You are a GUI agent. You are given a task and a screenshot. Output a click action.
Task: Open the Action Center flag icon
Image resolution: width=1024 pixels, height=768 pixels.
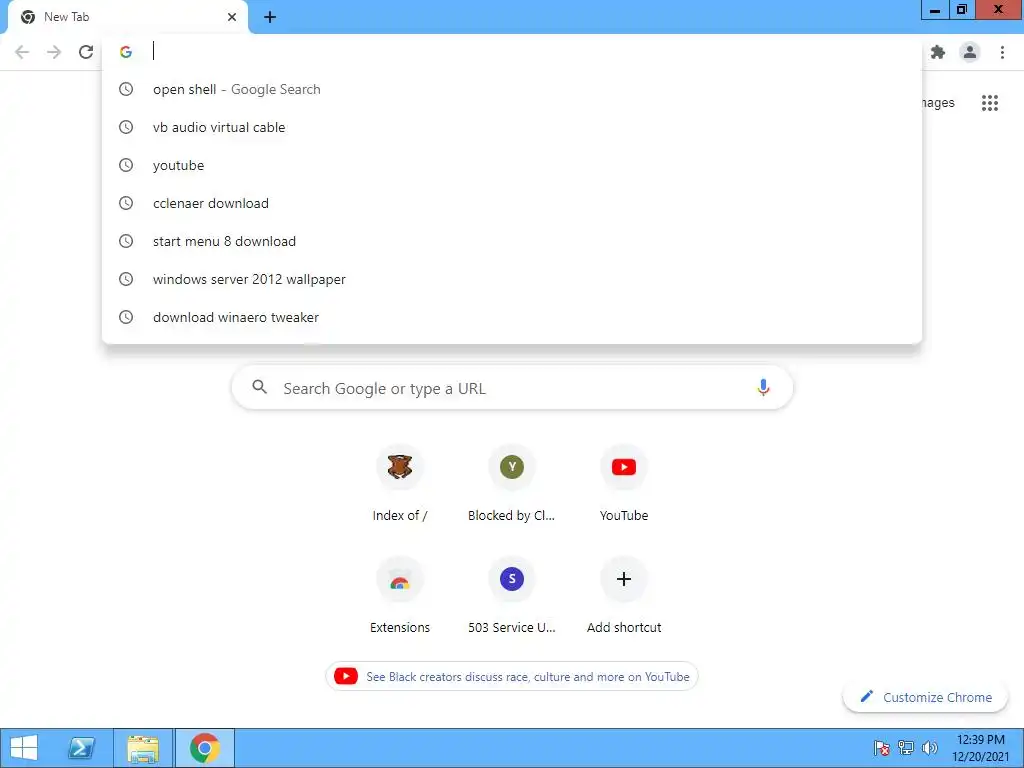(x=882, y=748)
